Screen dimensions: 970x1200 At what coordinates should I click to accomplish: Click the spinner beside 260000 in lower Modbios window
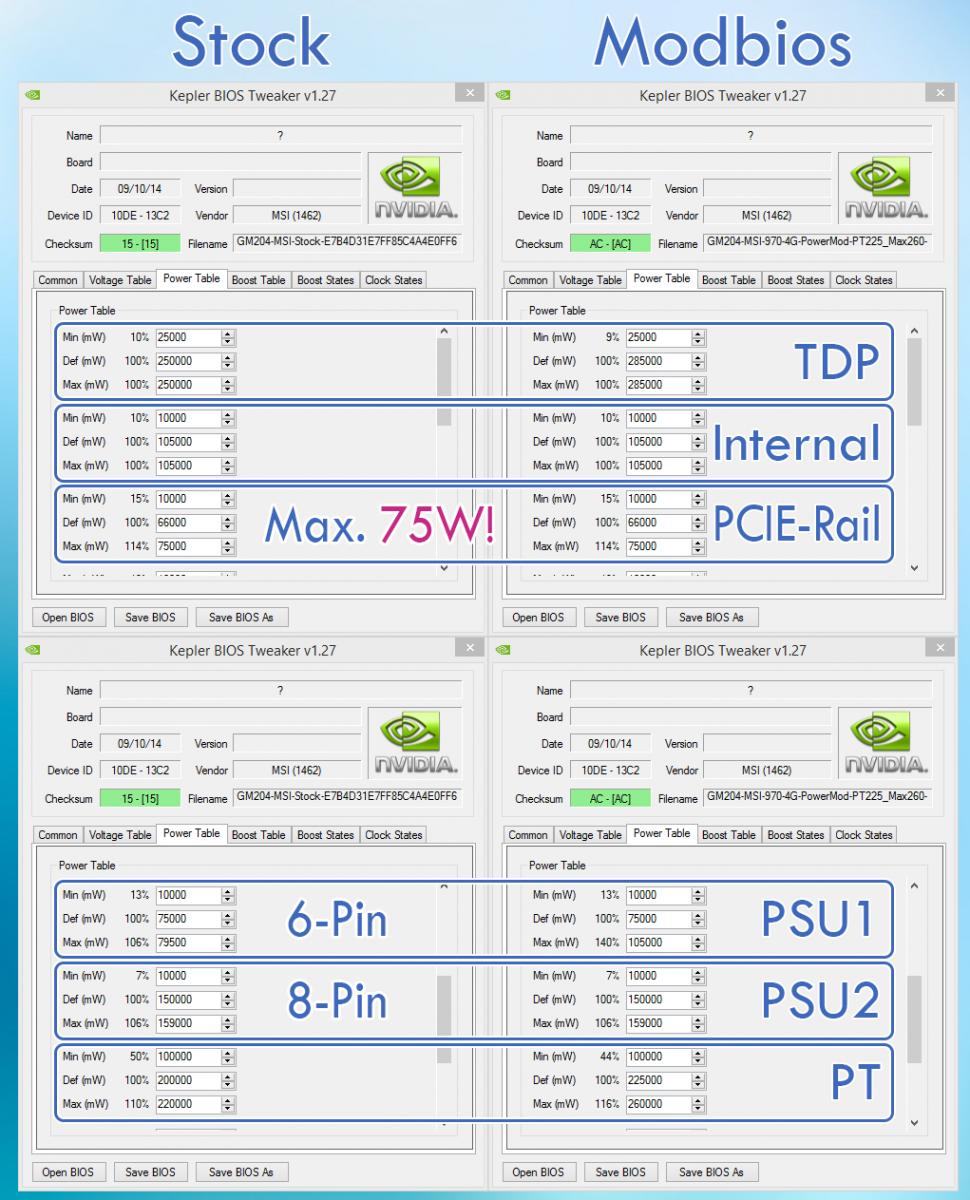click(x=699, y=1104)
